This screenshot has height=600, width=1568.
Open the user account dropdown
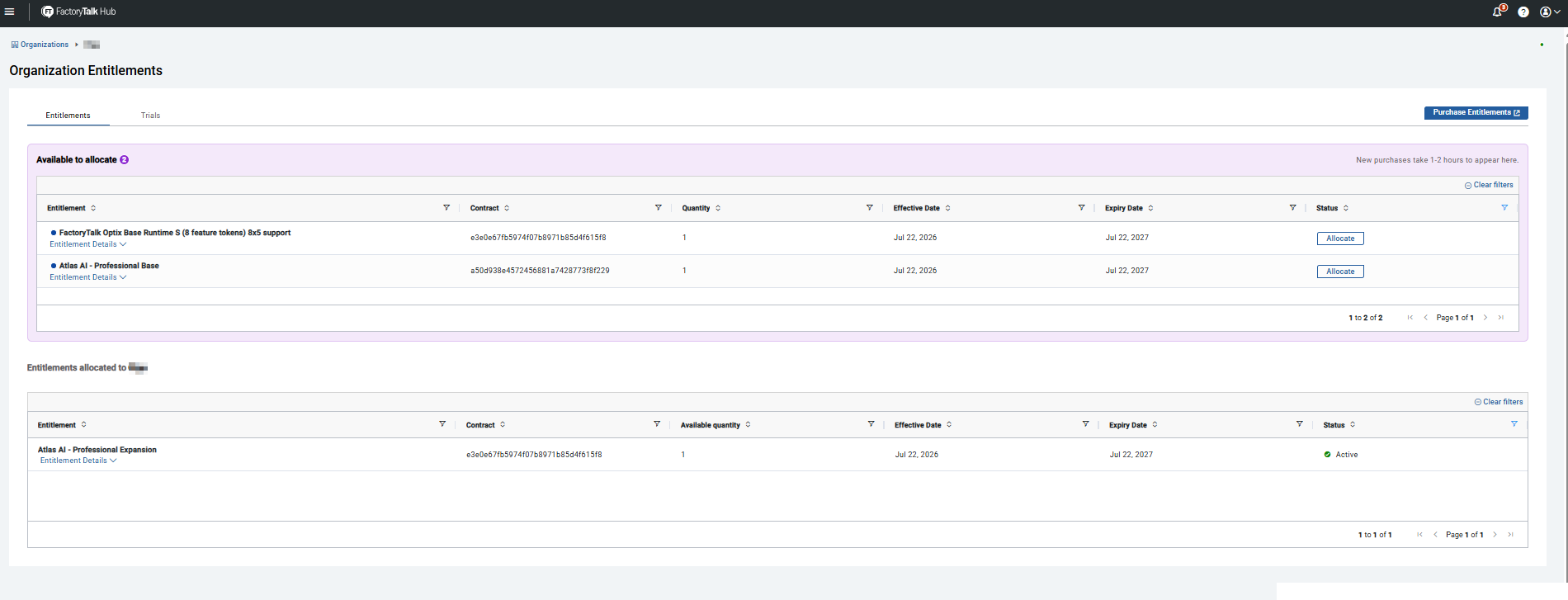1550,12
